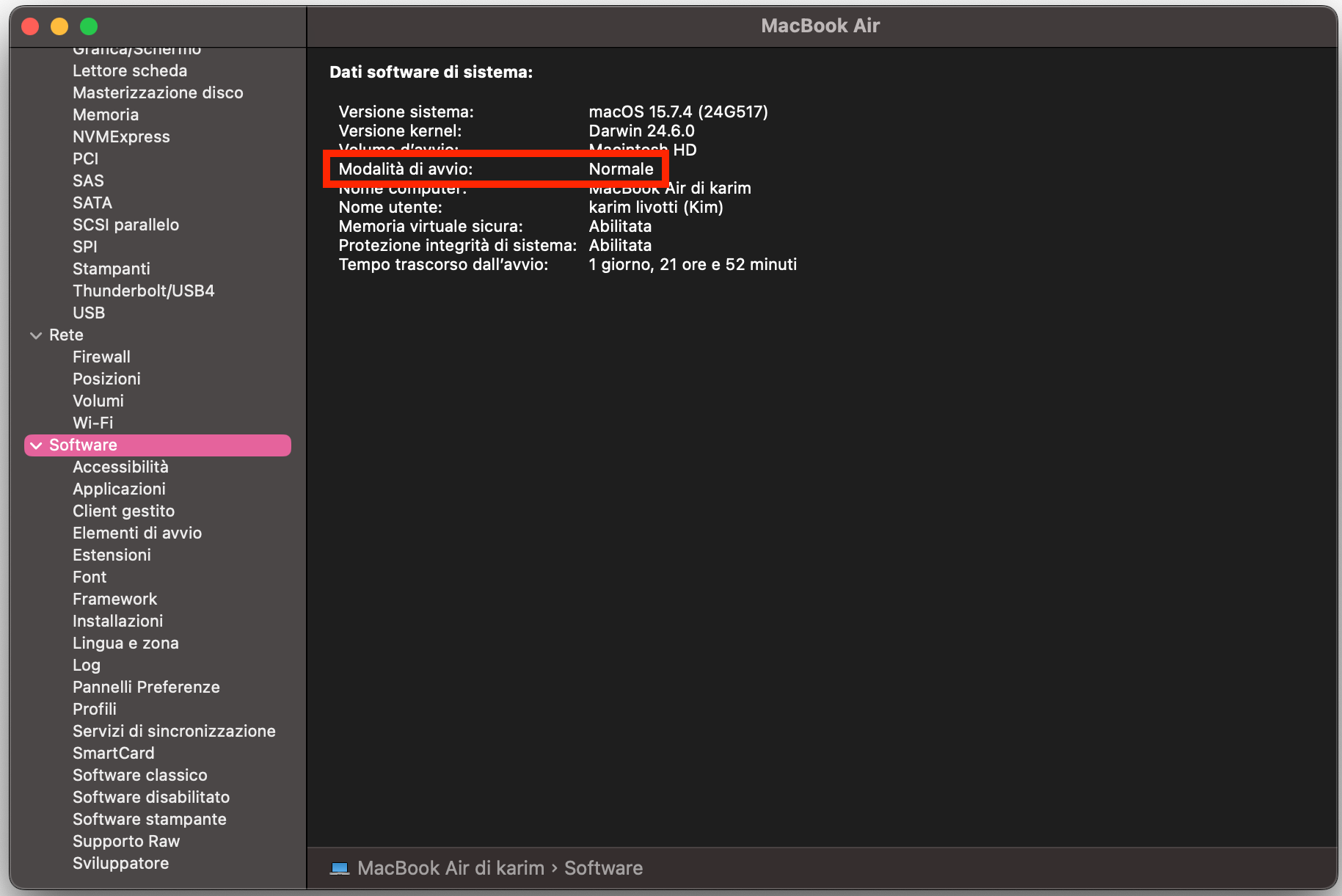This screenshot has width=1342, height=896.
Task: Open Sviluppatore at the sidebar bottom
Action: point(120,863)
